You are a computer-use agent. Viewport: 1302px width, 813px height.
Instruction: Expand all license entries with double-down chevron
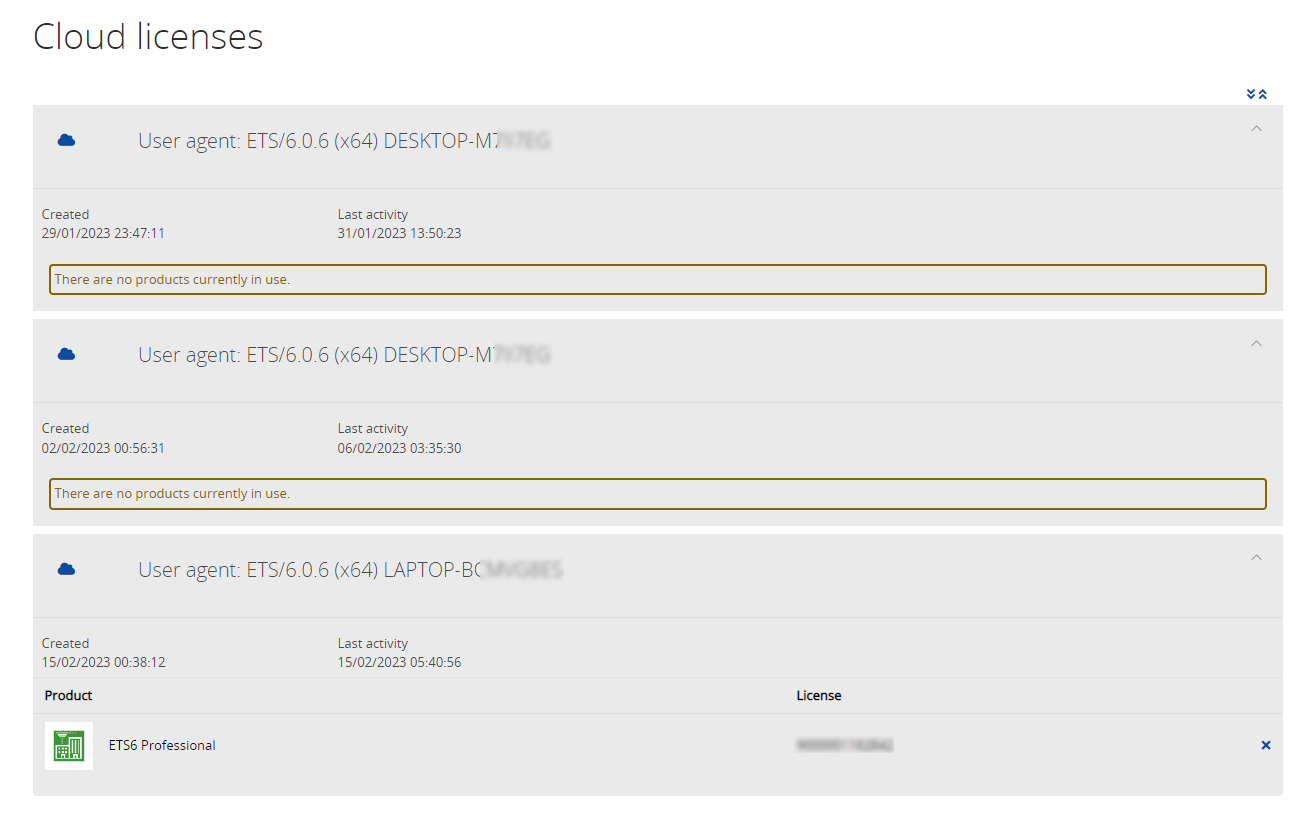(1252, 93)
